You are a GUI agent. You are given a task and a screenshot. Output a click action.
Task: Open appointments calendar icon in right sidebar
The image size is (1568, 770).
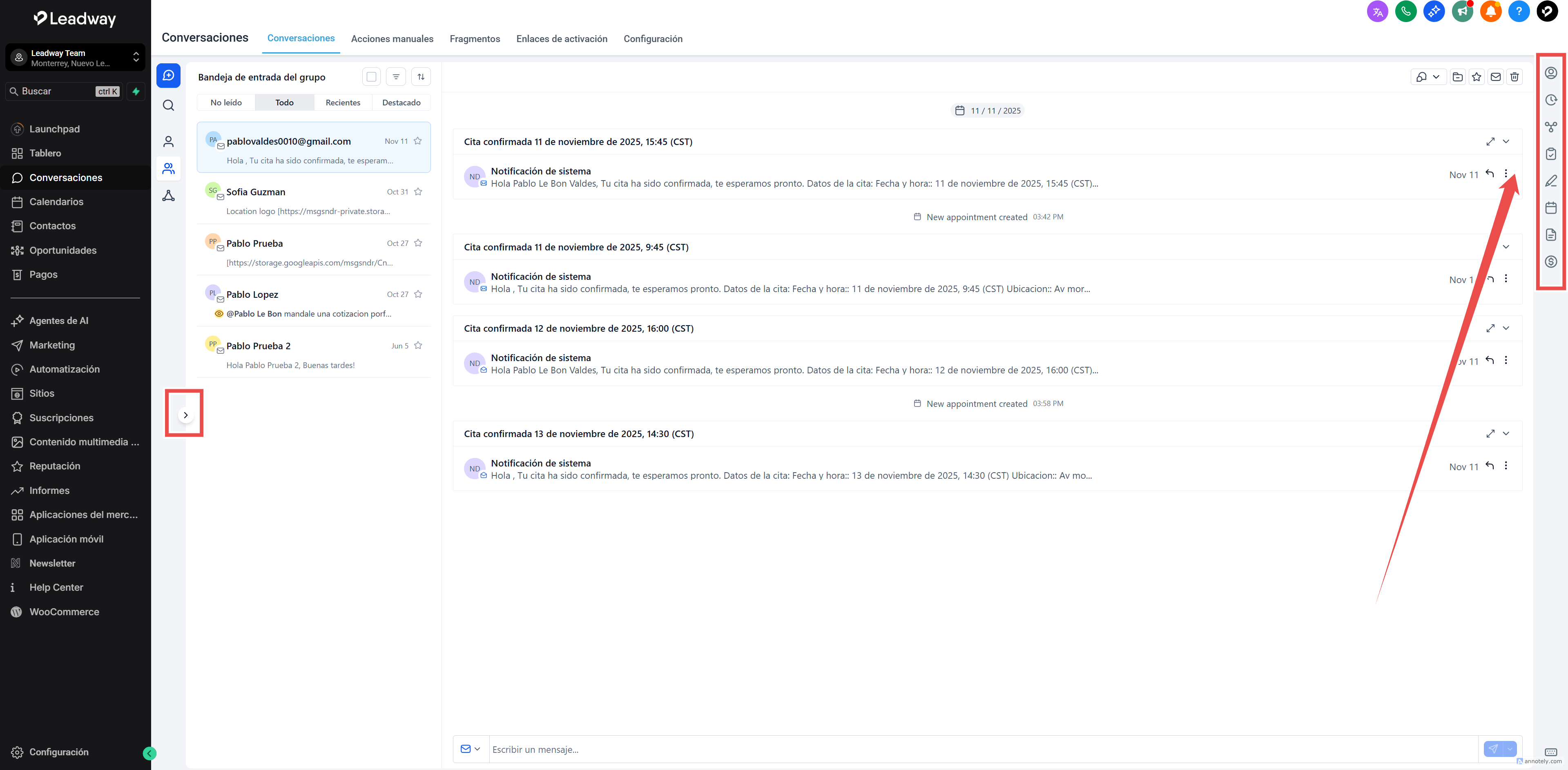pos(1550,208)
